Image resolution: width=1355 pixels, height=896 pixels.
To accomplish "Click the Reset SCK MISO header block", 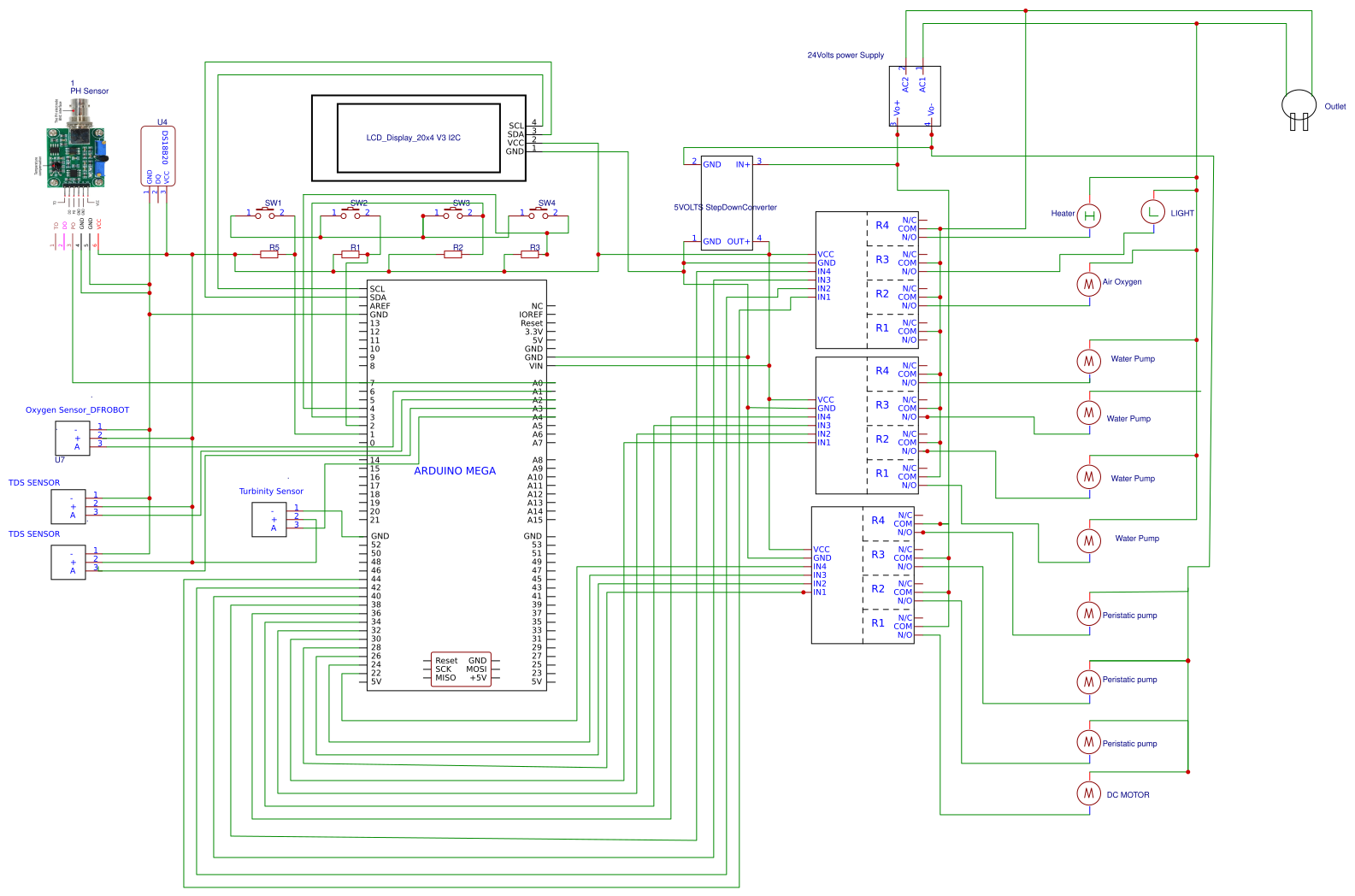I will (461, 669).
